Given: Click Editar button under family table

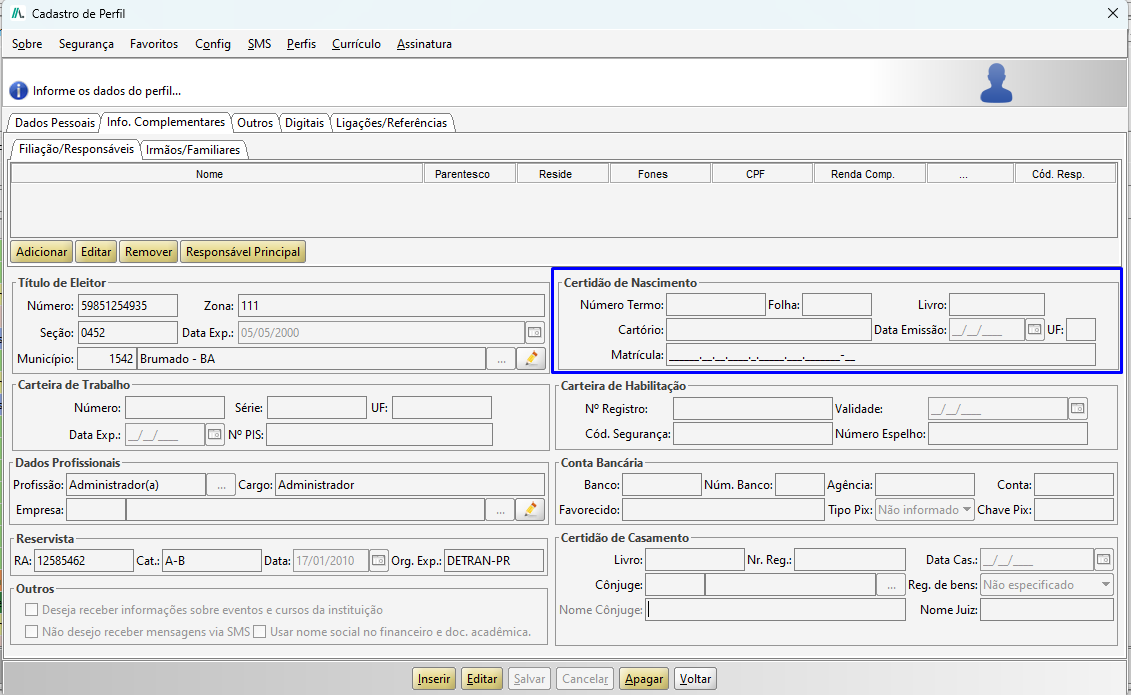Looking at the screenshot, I should click(x=96, y=252).
